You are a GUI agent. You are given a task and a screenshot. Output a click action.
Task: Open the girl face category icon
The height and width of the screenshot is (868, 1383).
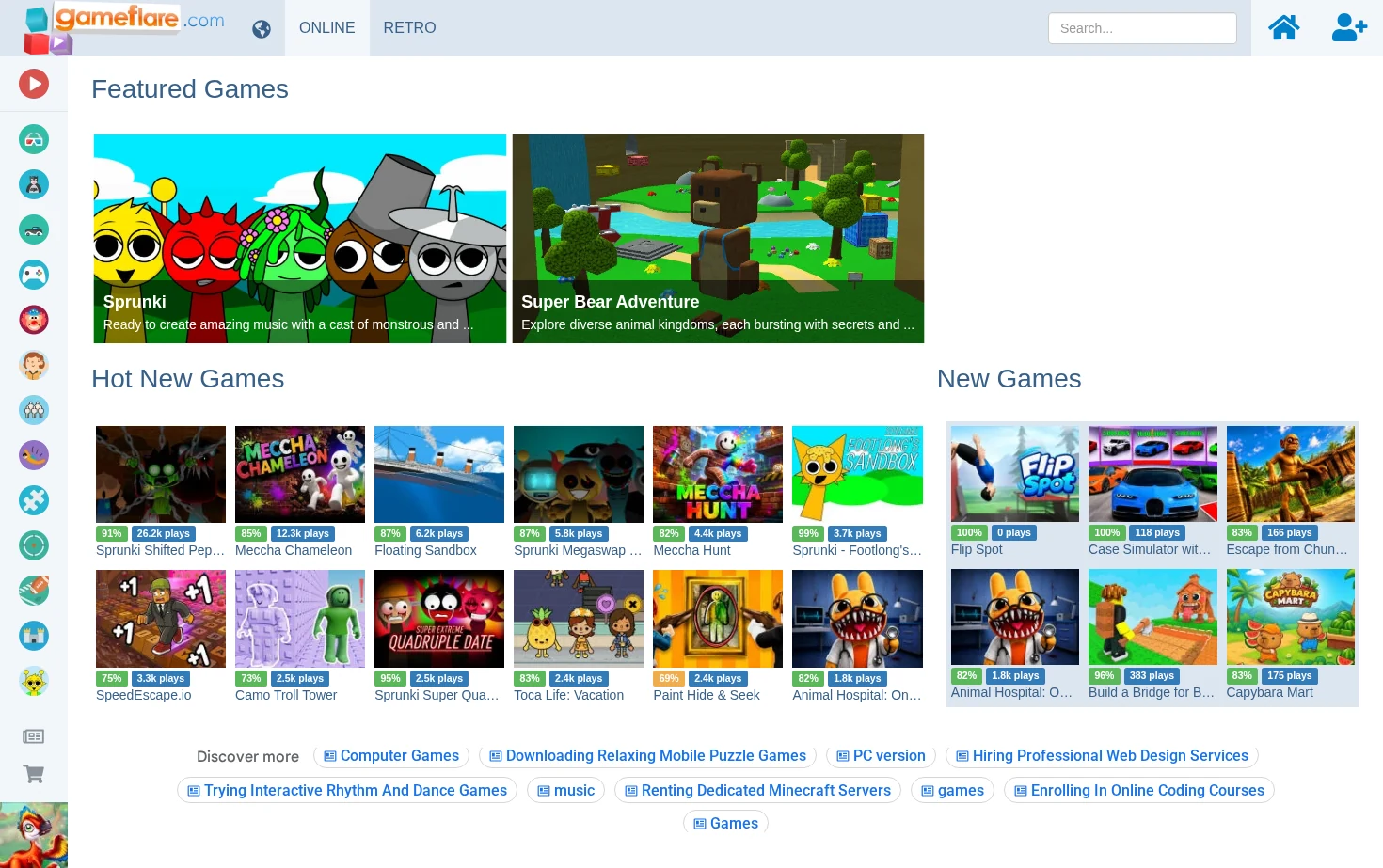(34, 365)
